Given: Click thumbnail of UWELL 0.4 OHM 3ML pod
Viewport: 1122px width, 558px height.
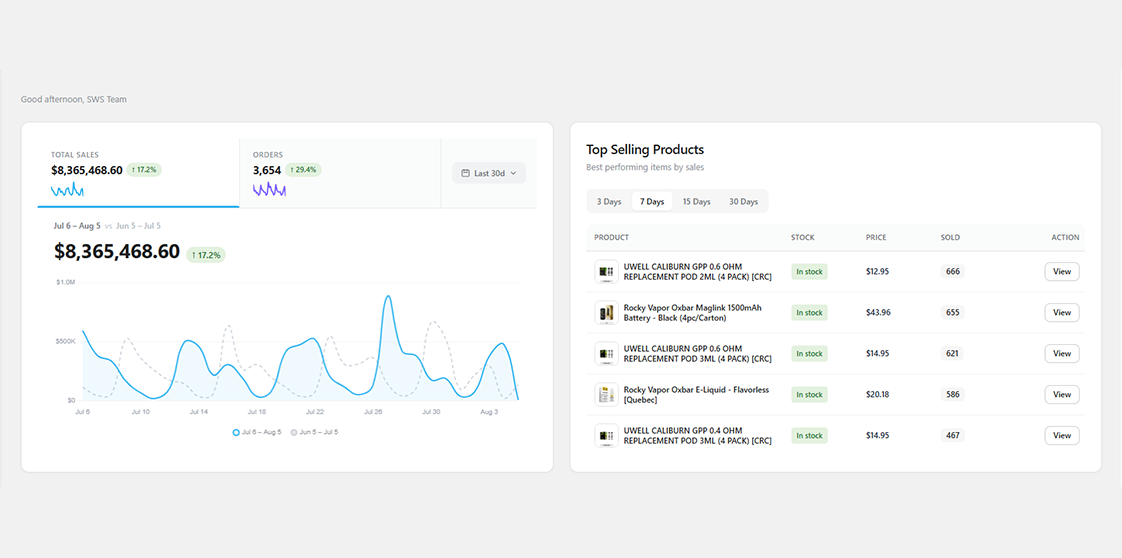Looking at the screenshot, I should [x=607, y=436].
